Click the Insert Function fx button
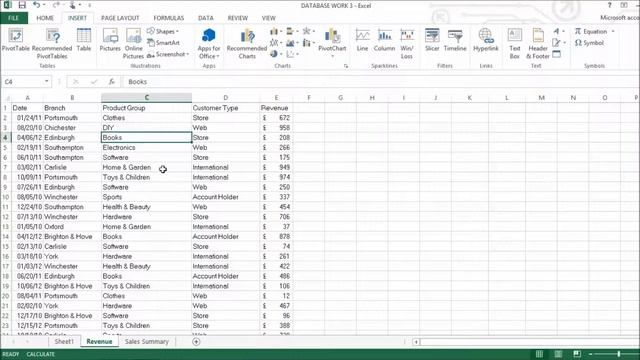This screenshot has width=640, height=360. [111, 82]
